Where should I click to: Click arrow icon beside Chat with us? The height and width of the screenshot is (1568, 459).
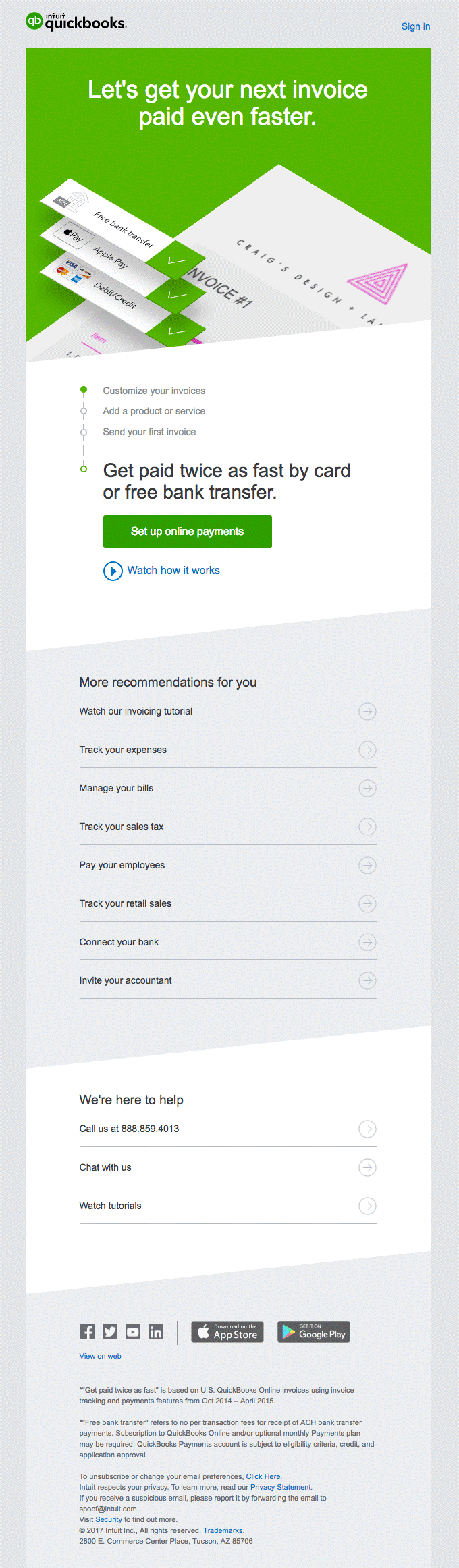367,1167
